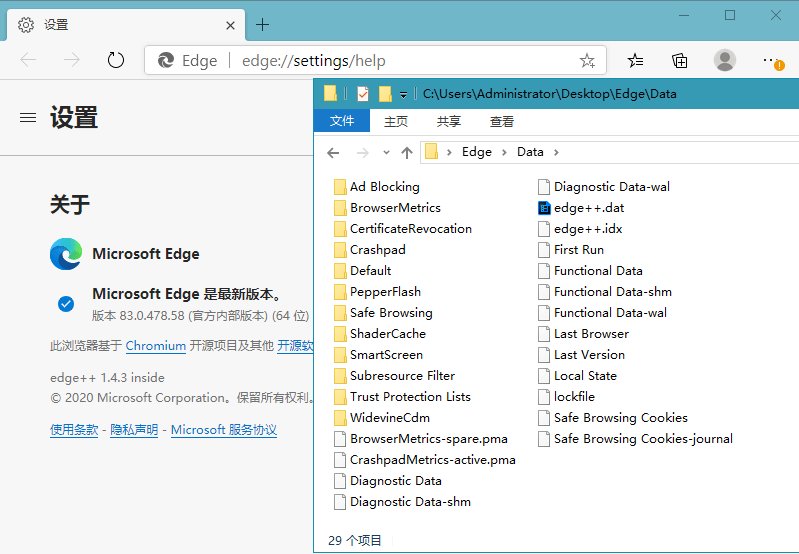Click the Edge address bar URL
799x554 pixels.
[x=313, y=61]
